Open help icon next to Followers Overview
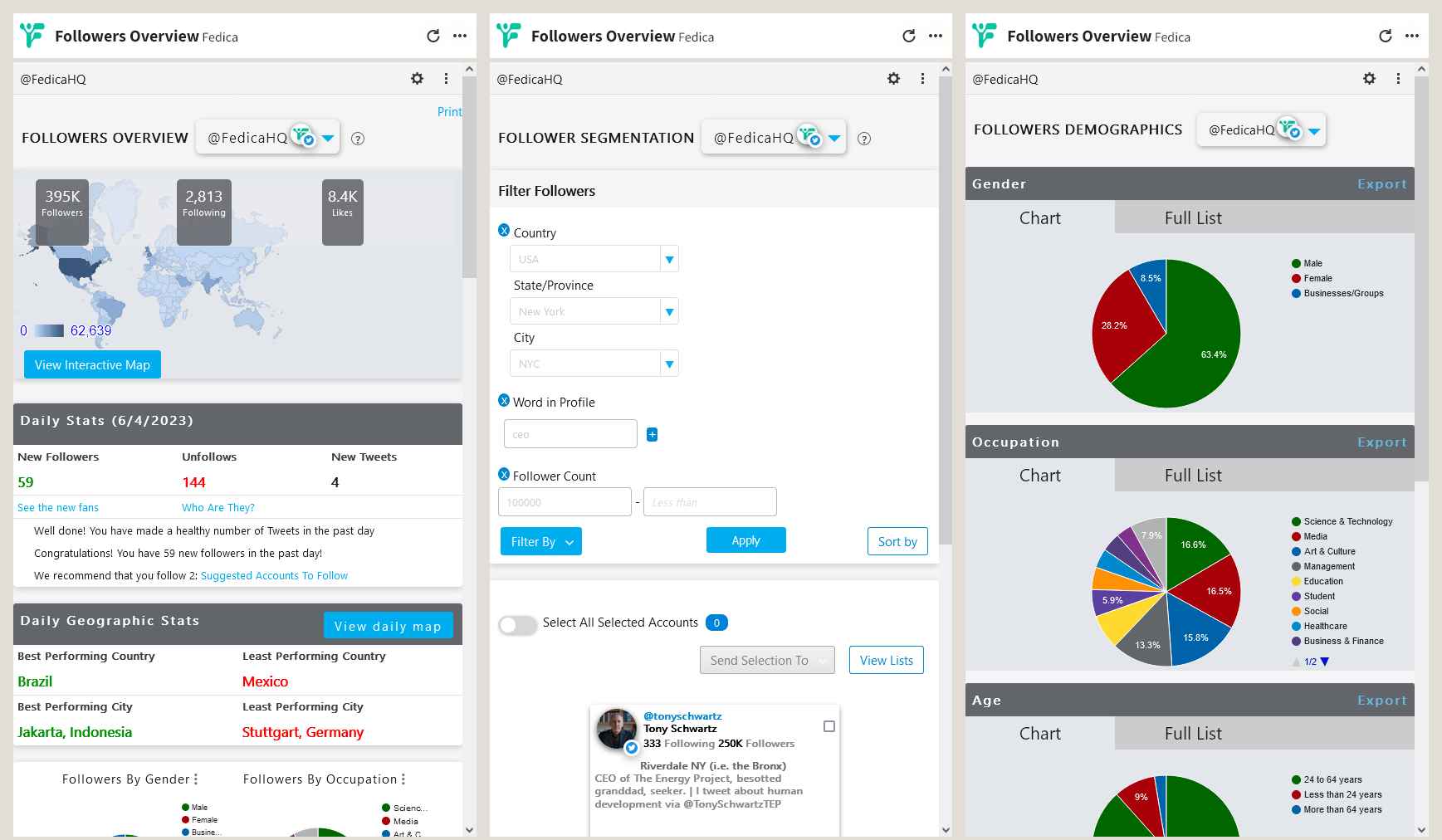 coord(358,139)
